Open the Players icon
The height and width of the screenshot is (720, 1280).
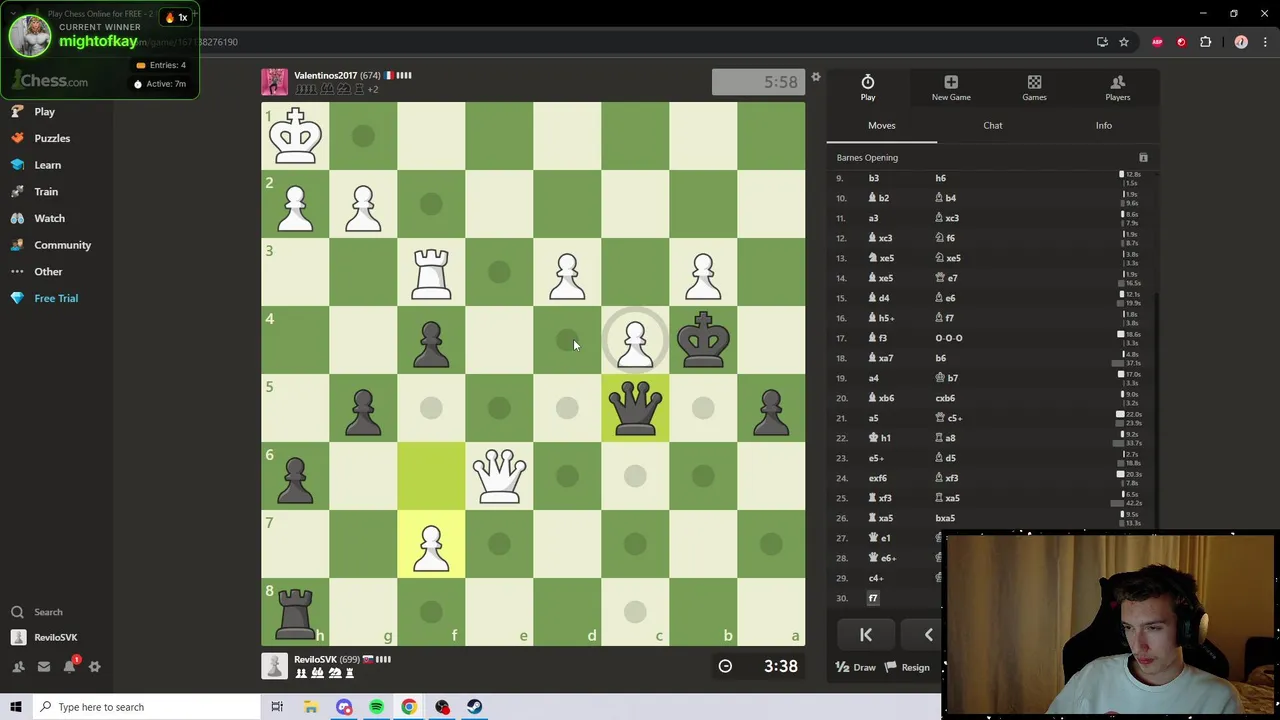point(1118,88)
